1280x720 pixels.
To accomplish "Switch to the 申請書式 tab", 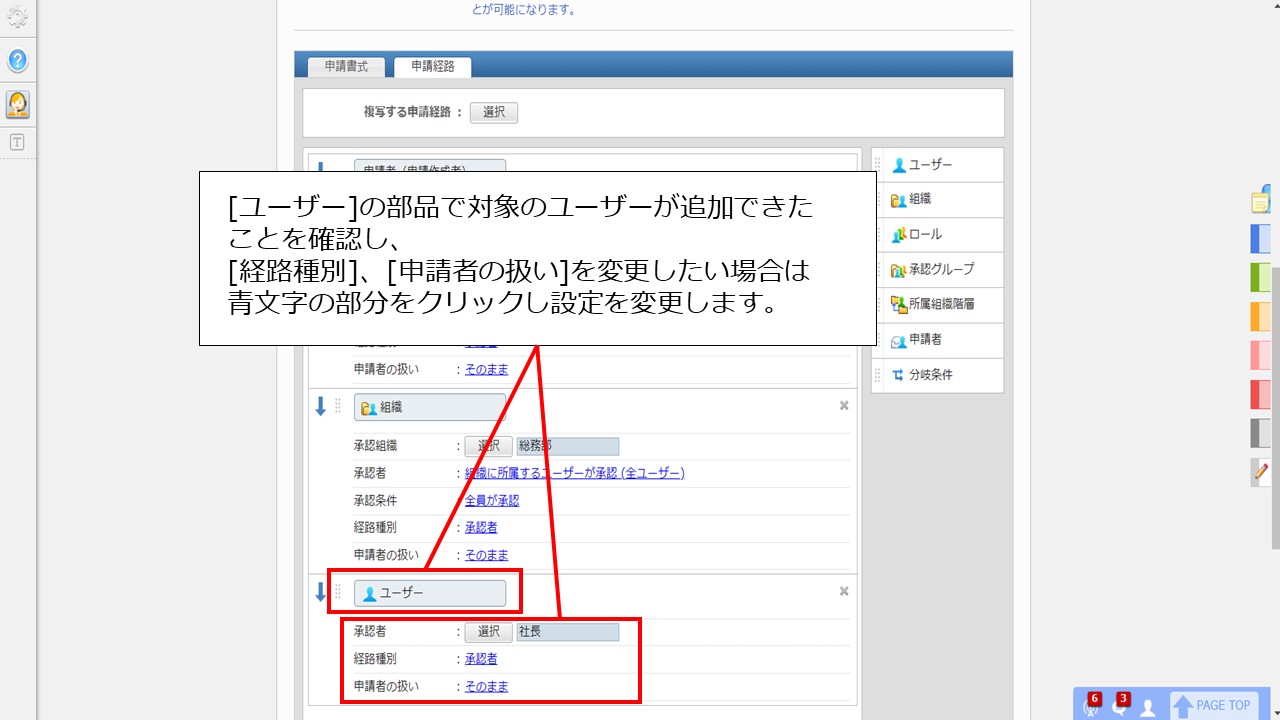I will 346,66.
